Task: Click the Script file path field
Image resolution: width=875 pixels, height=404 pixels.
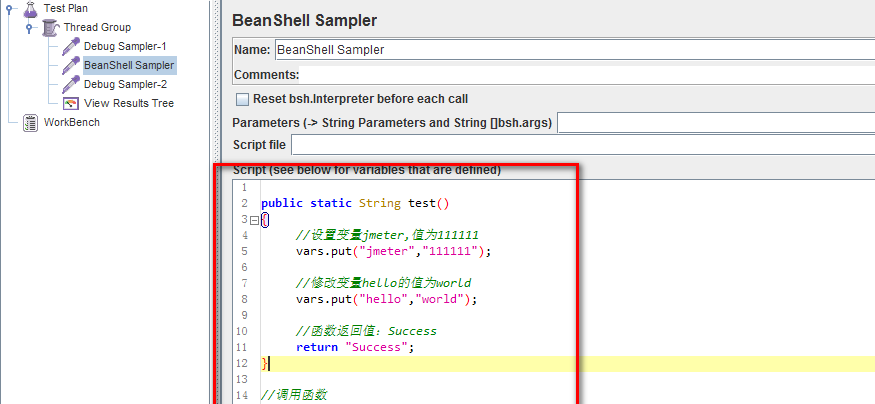Action: (580, 146)
